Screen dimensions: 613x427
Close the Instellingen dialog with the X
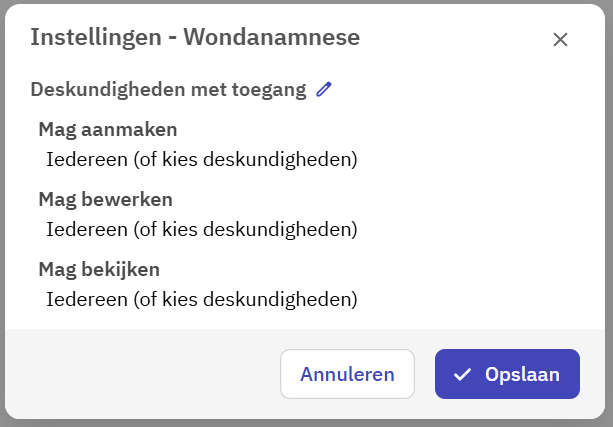click(560, 40)
